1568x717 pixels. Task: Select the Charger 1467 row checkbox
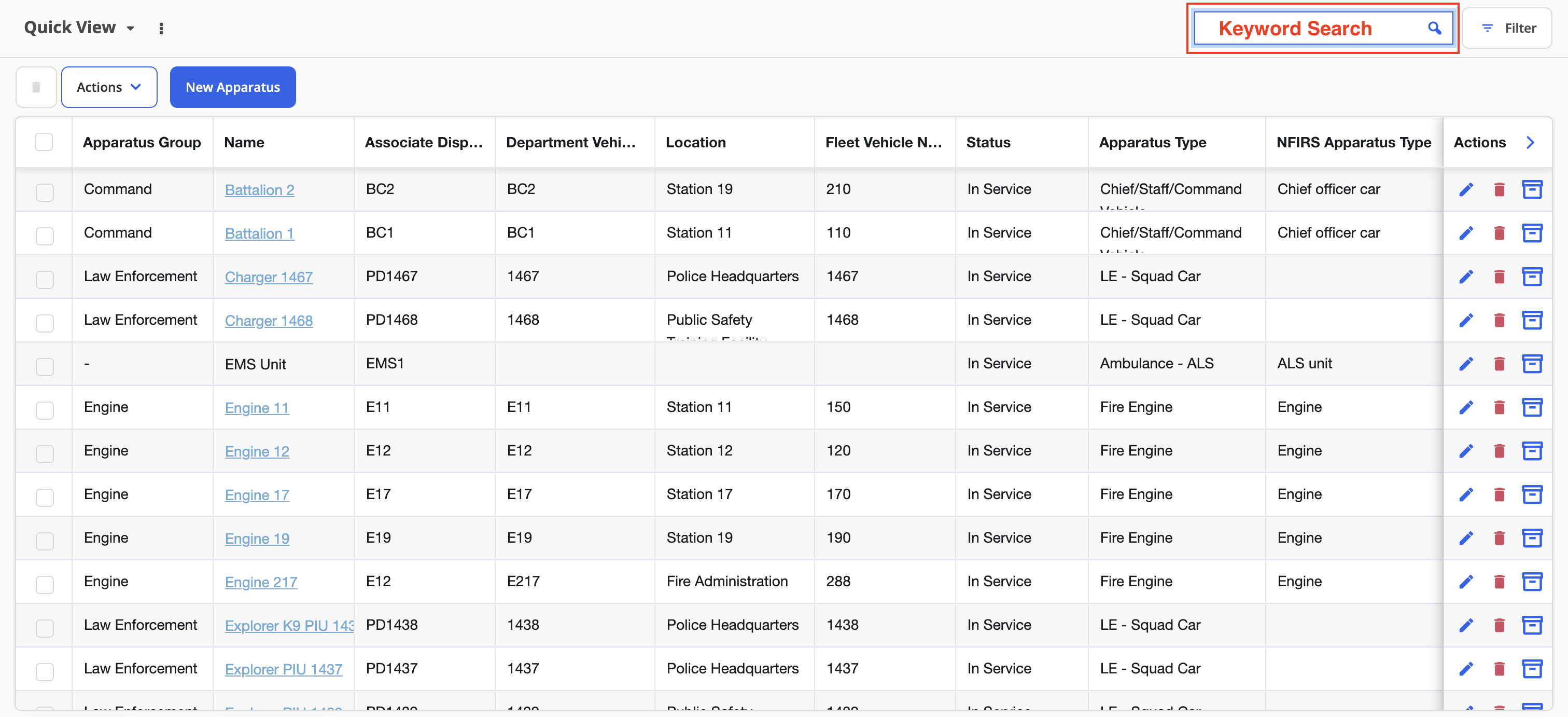[x=45, y=279]
